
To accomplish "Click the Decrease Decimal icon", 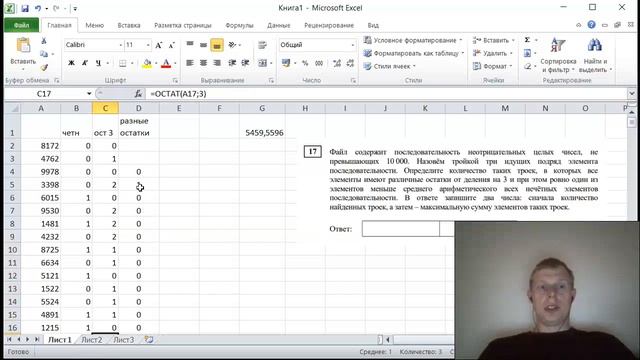I will (x=350, y=63).
